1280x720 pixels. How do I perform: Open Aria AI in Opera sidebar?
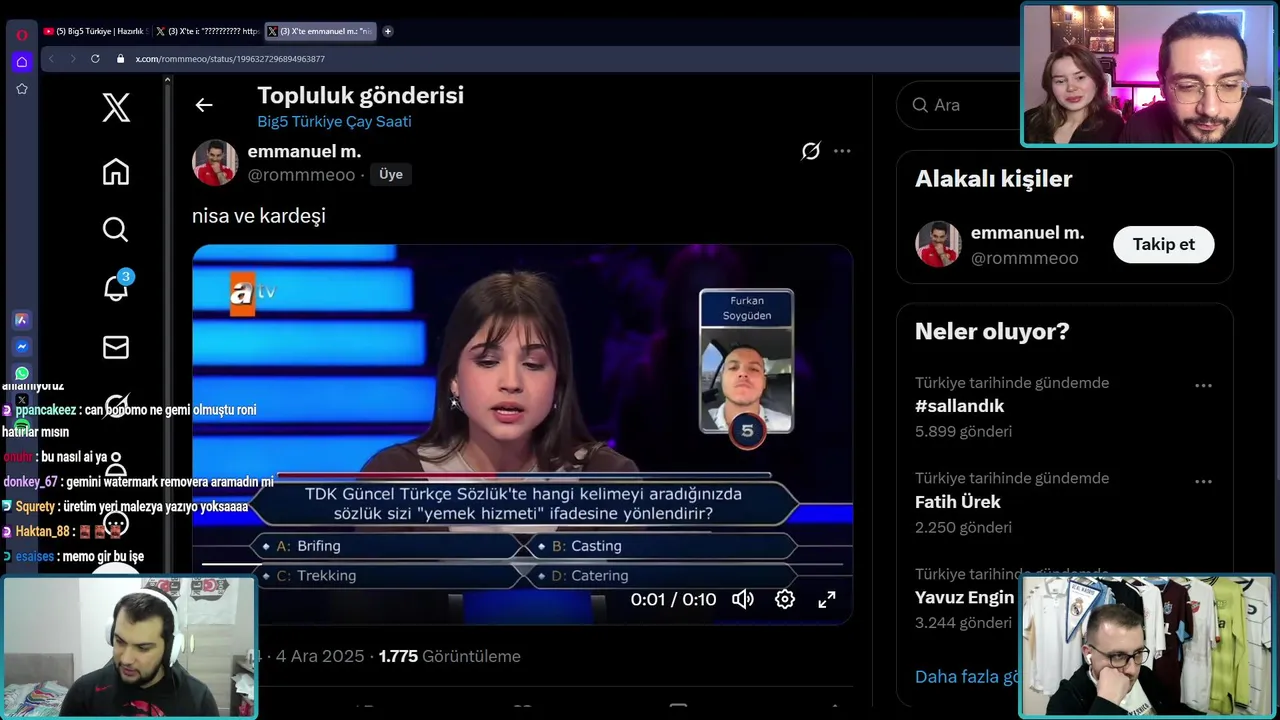click(22, 320)
